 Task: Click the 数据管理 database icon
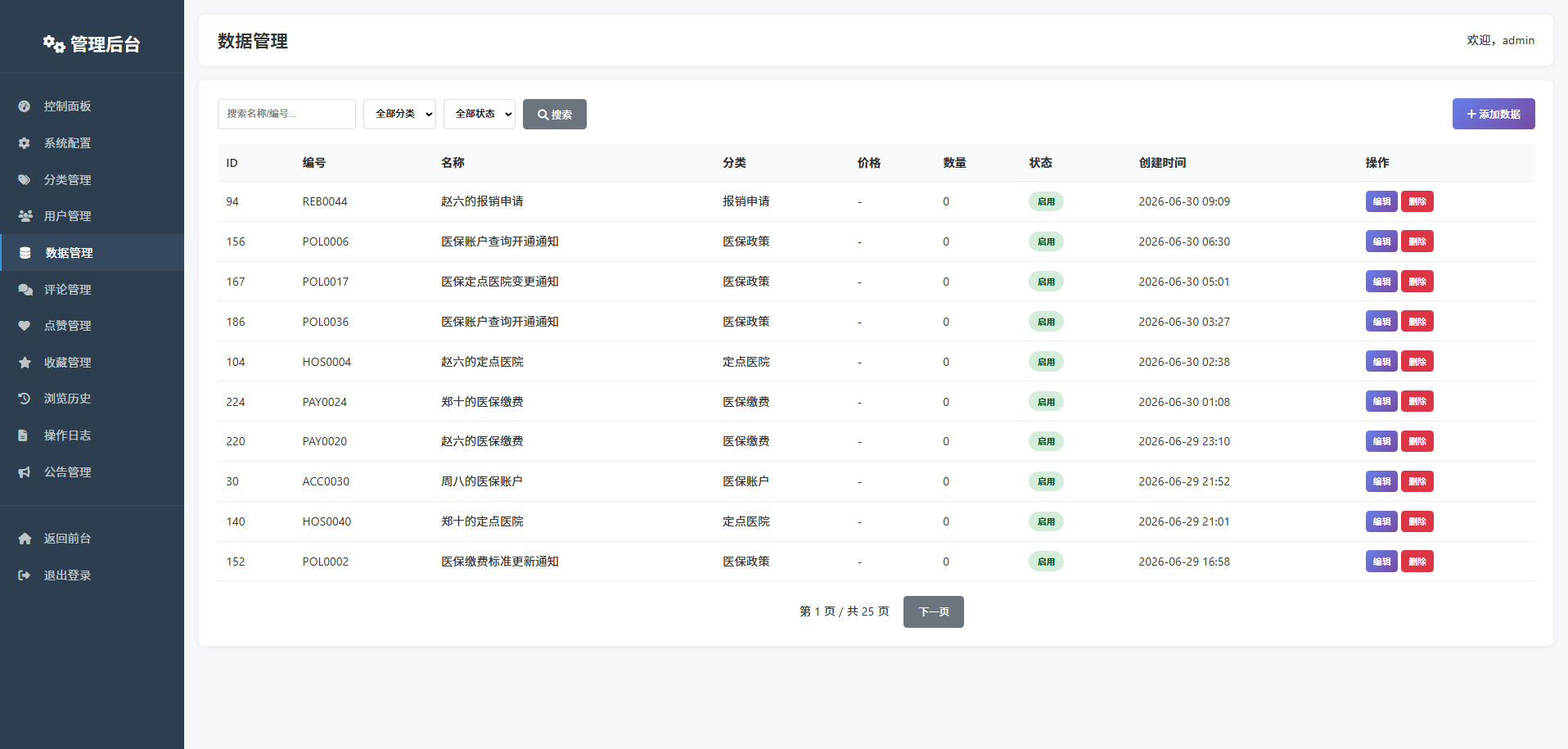[25, 253]
